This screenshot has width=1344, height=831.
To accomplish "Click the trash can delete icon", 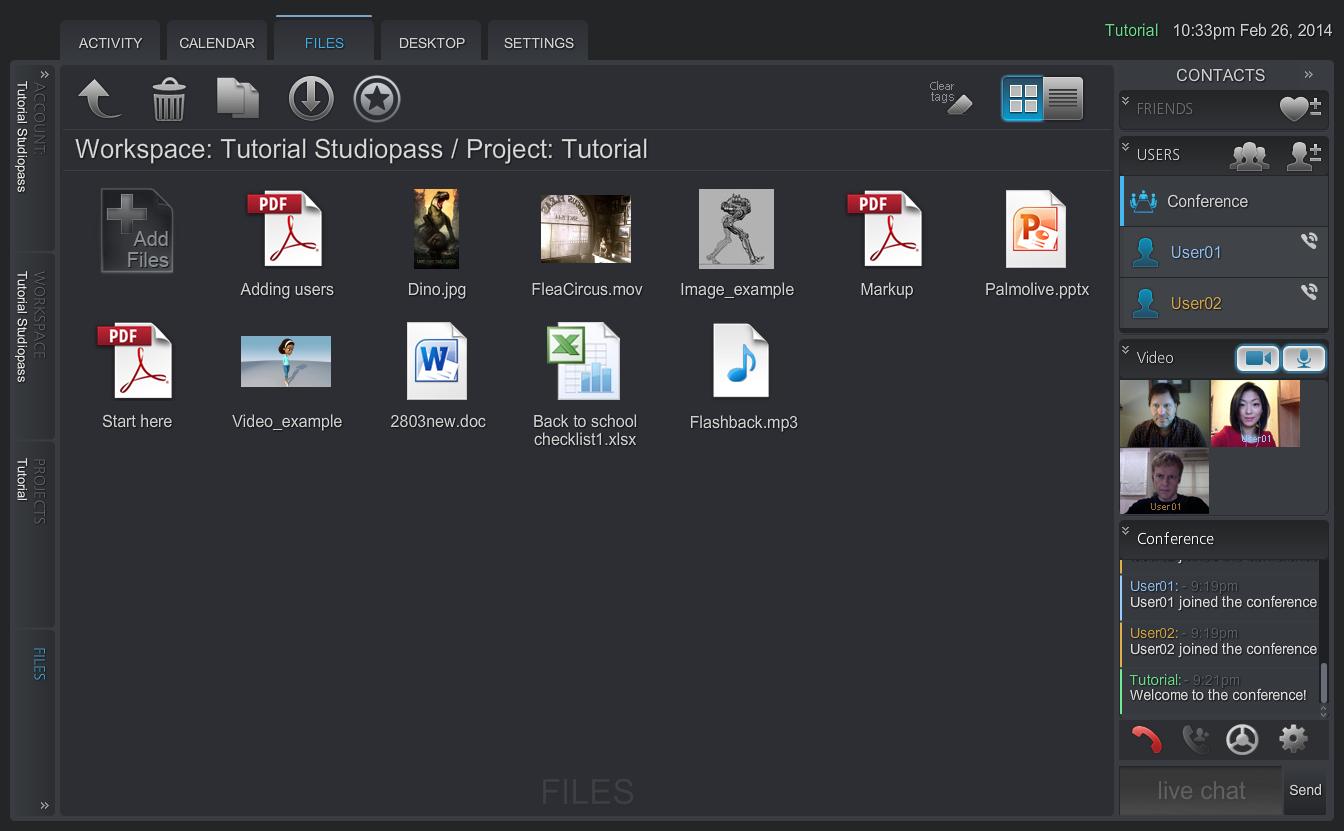I will pyautogui.click(x=169, y=100).
